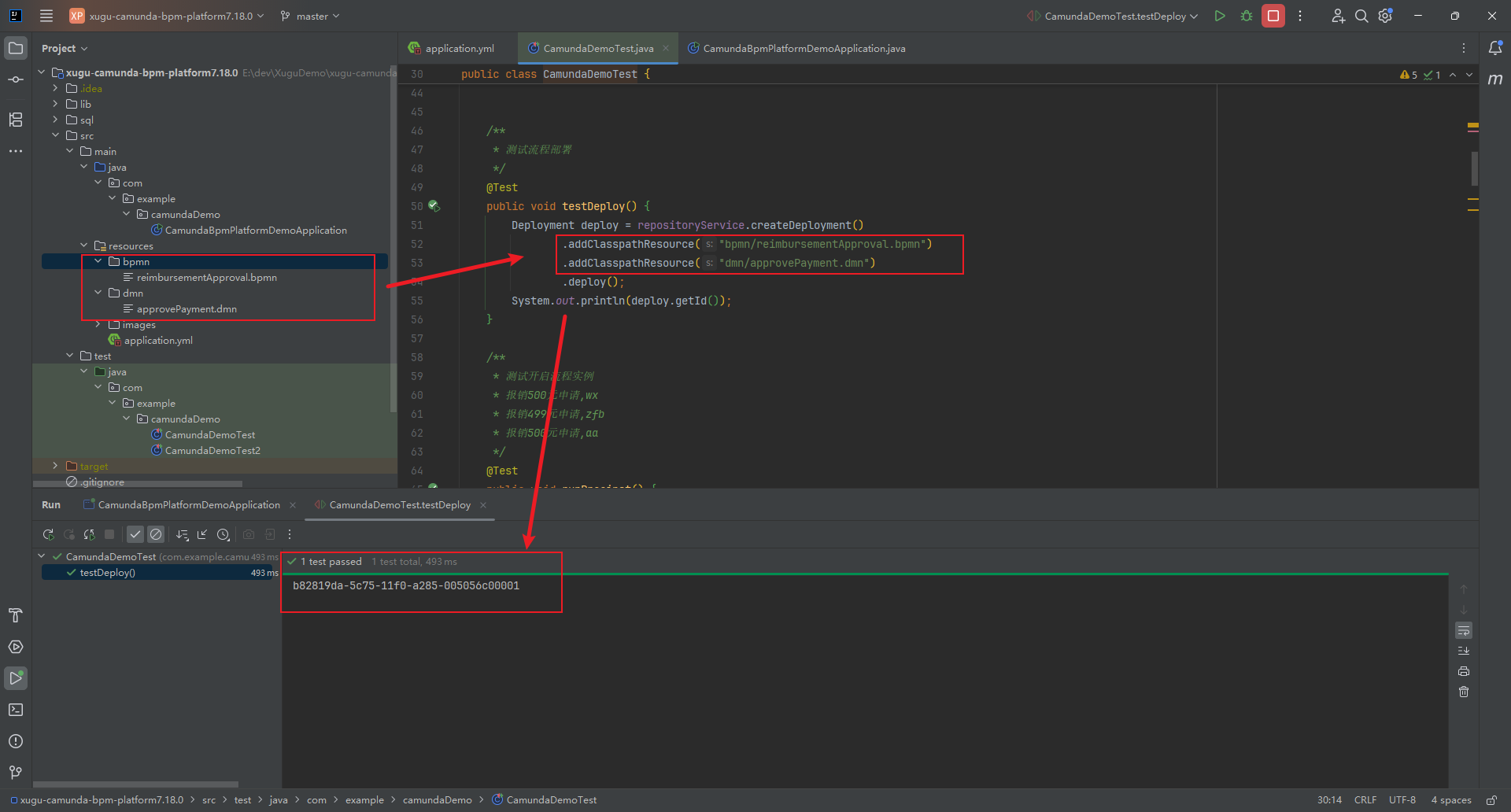Click the Rerun tests icon

click(x=48, y=535)
